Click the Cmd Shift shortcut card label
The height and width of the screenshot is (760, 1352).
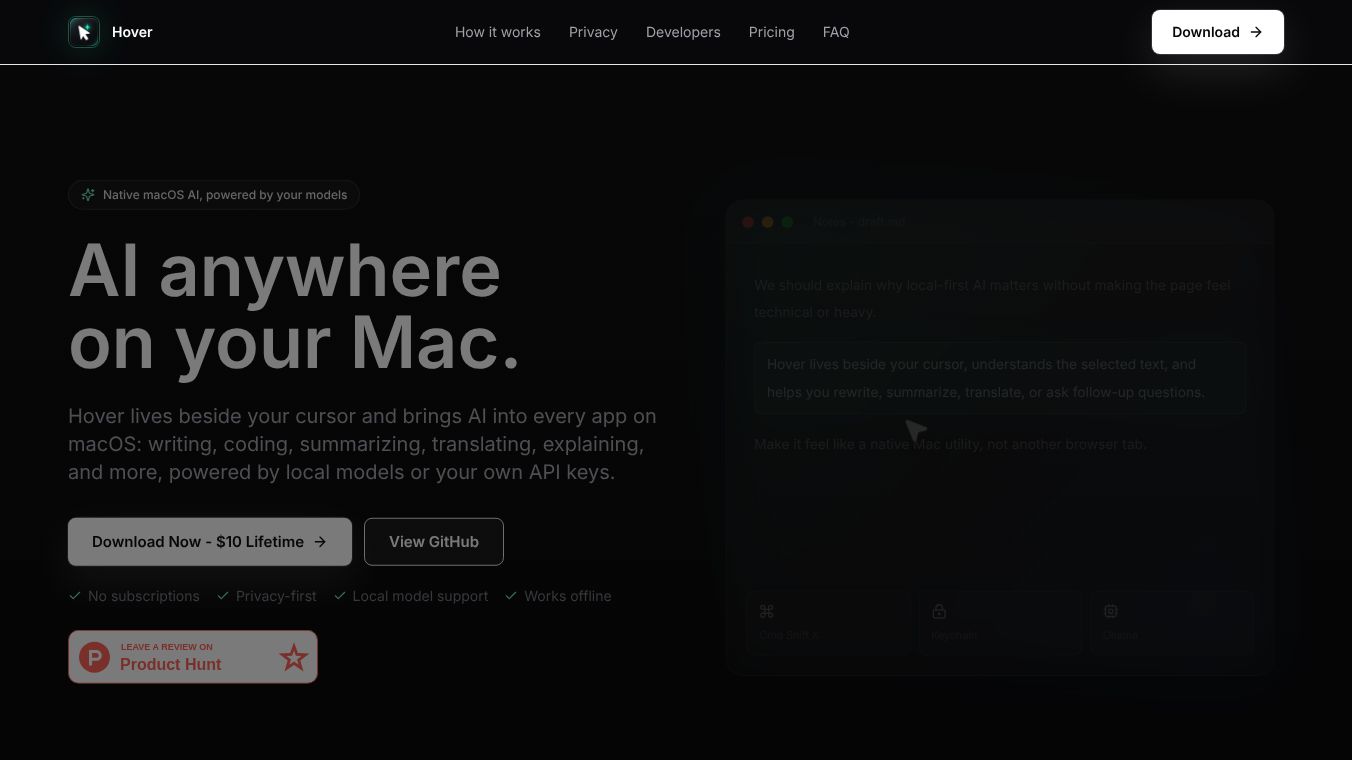789,635
